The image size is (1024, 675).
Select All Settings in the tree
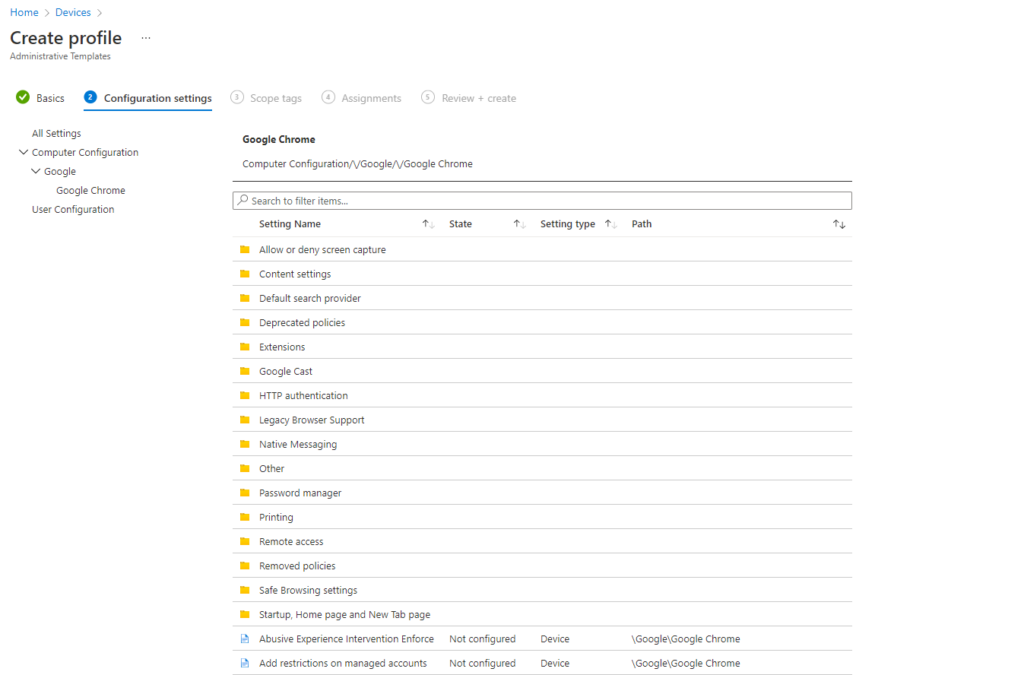[56, 133]
